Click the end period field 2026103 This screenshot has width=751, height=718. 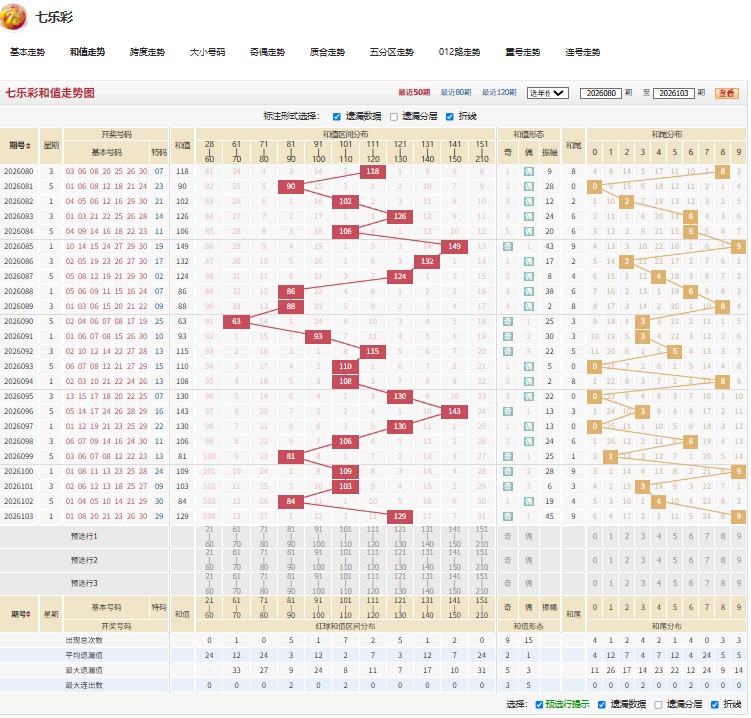click(x=673, y=93)
